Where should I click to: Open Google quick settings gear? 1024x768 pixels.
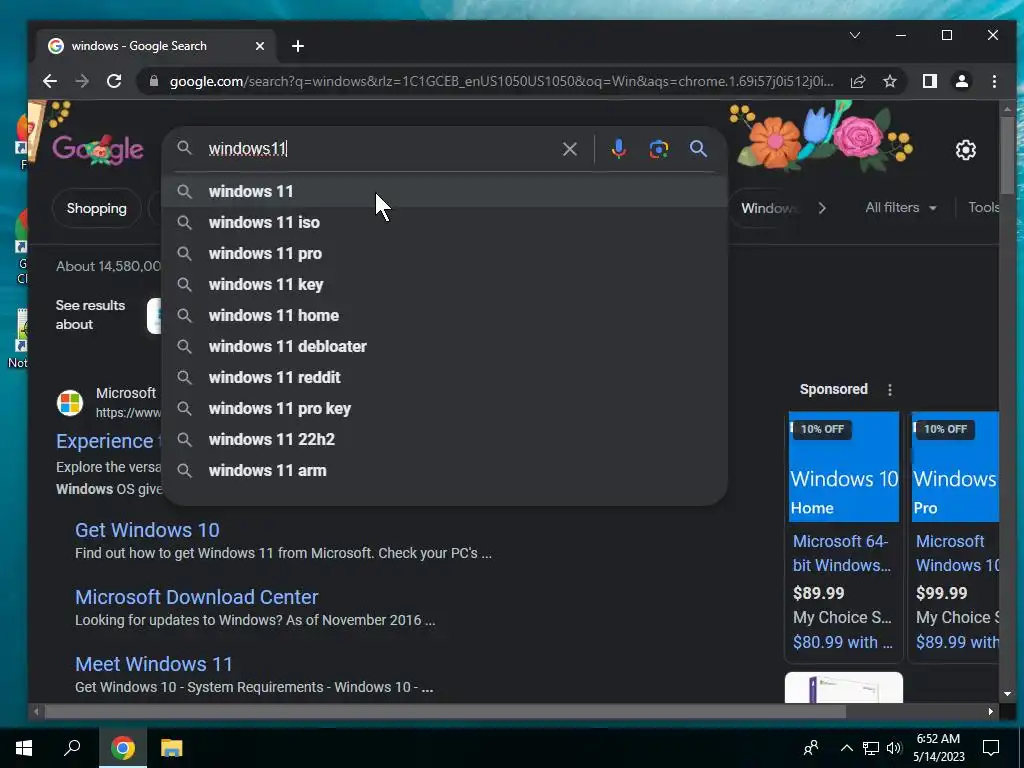pos(965,150)
